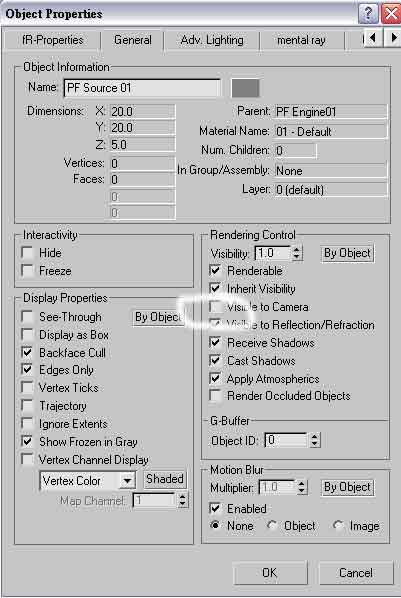The height and width of the screenshot is (598, 401).
Task: Decrease Map Channel spinner value
Action: coord(182,504)
